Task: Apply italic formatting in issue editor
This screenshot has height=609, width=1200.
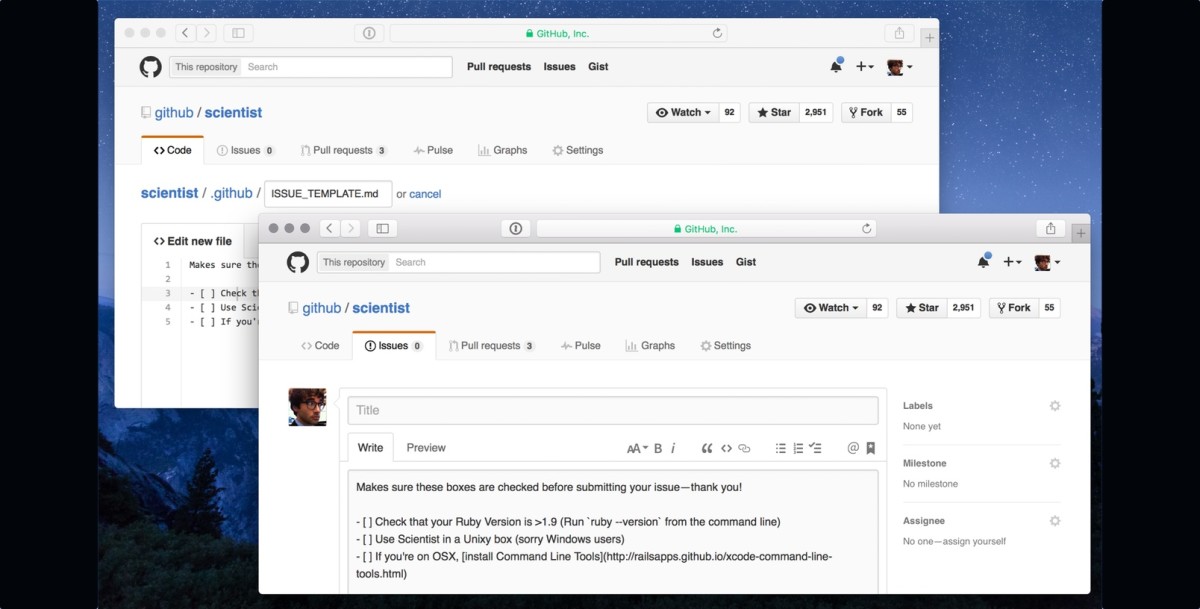Action: pos(673,449)
